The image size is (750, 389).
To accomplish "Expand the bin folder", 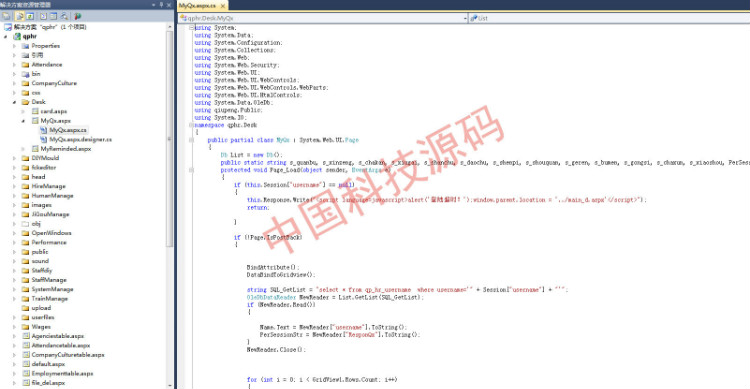I will click(14, 74).
